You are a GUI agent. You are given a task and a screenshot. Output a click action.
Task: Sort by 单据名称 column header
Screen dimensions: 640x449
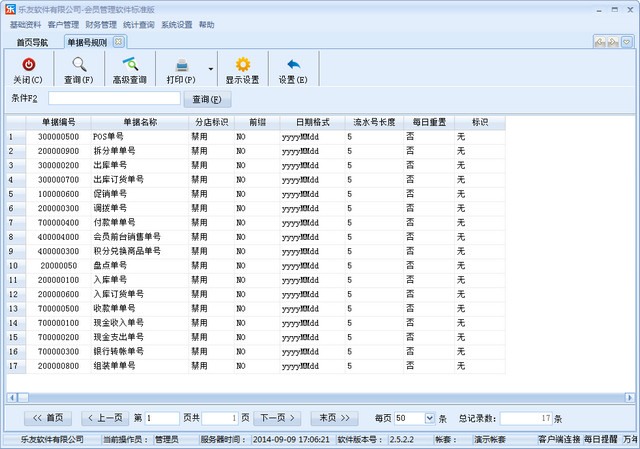pyautogui.click(x=140, y=122)
